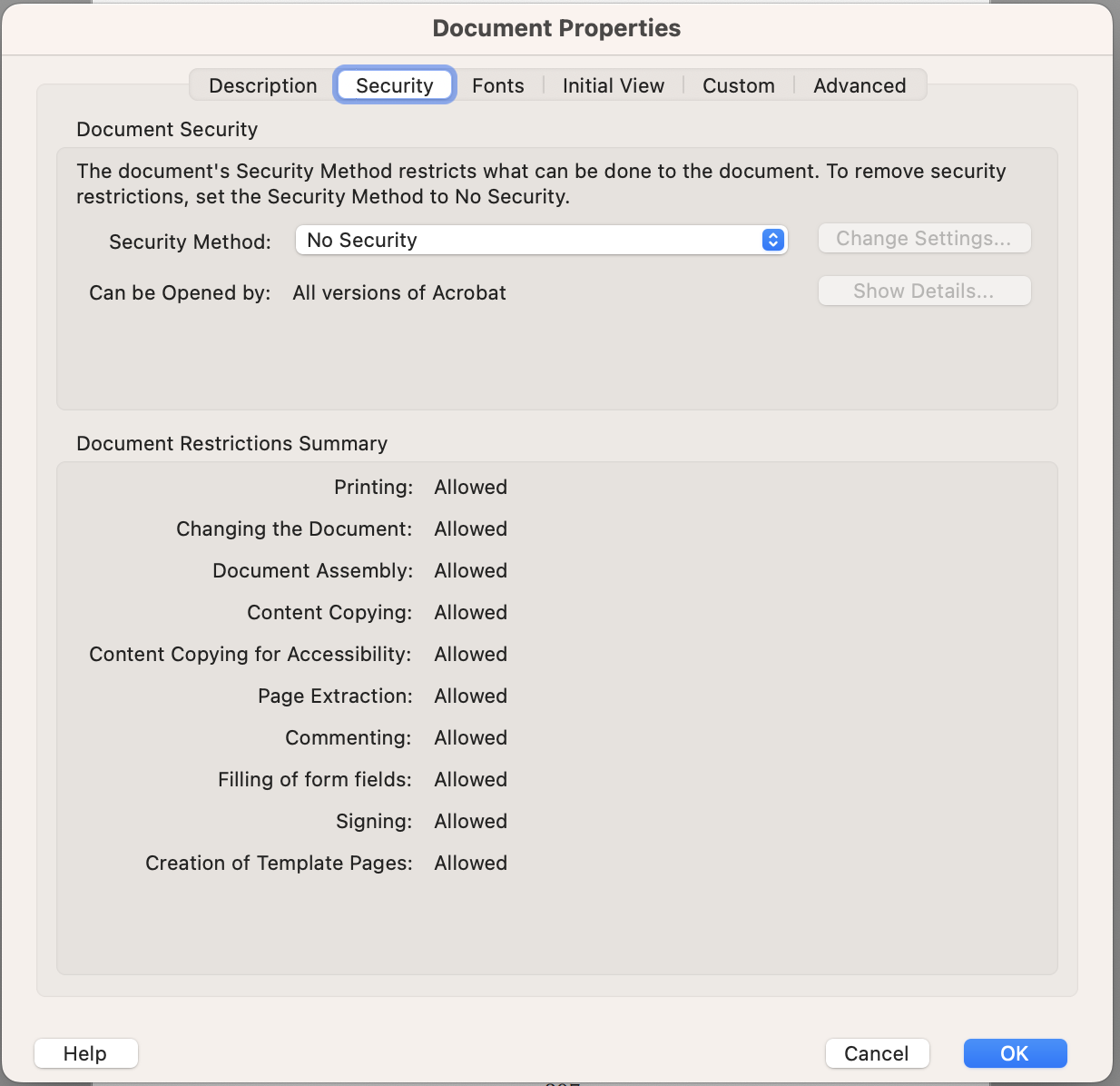Click the Change Settings button
Screen dimensions: 1120x1086
924,238
